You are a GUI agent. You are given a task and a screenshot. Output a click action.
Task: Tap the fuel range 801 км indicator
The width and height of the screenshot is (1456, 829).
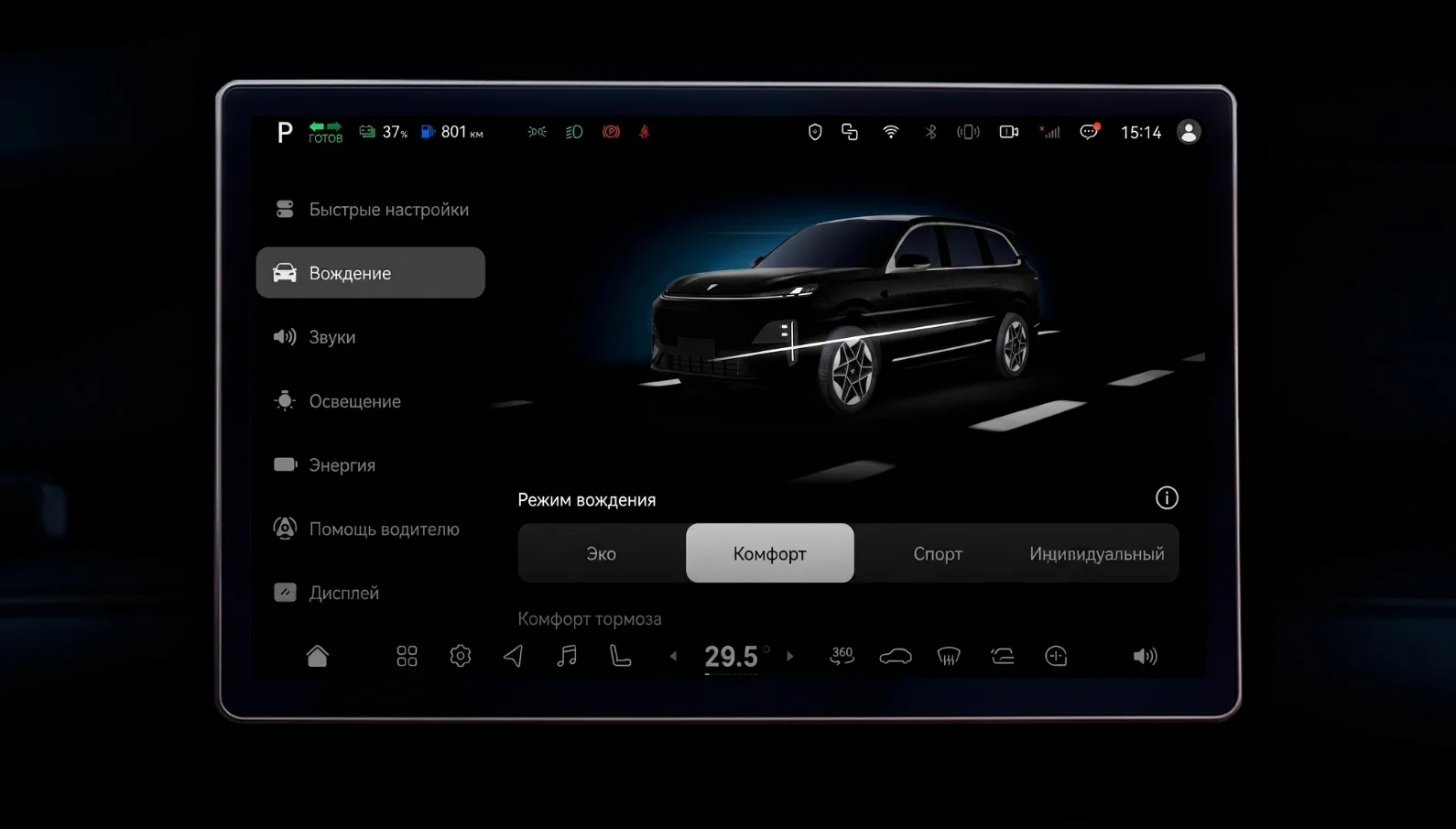coord(452,132)
